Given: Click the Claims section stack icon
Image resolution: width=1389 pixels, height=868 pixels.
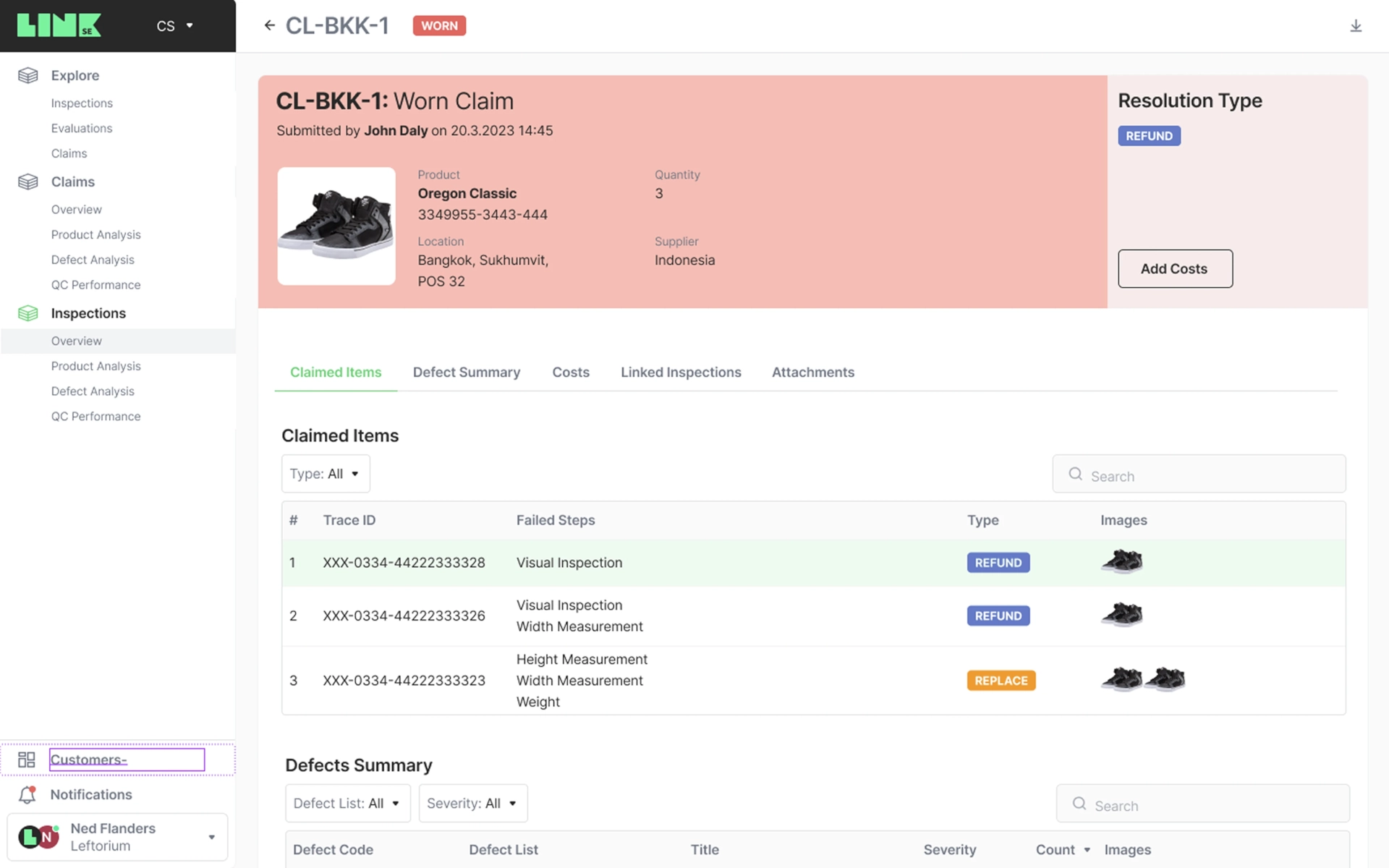Looking at the screenshot, I should [x=27, y=182].
